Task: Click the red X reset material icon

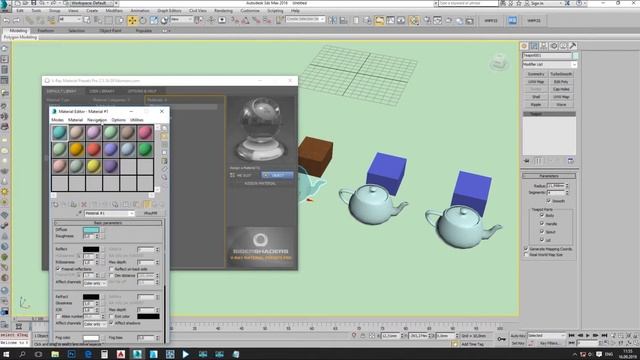Action: pos(84,204)
